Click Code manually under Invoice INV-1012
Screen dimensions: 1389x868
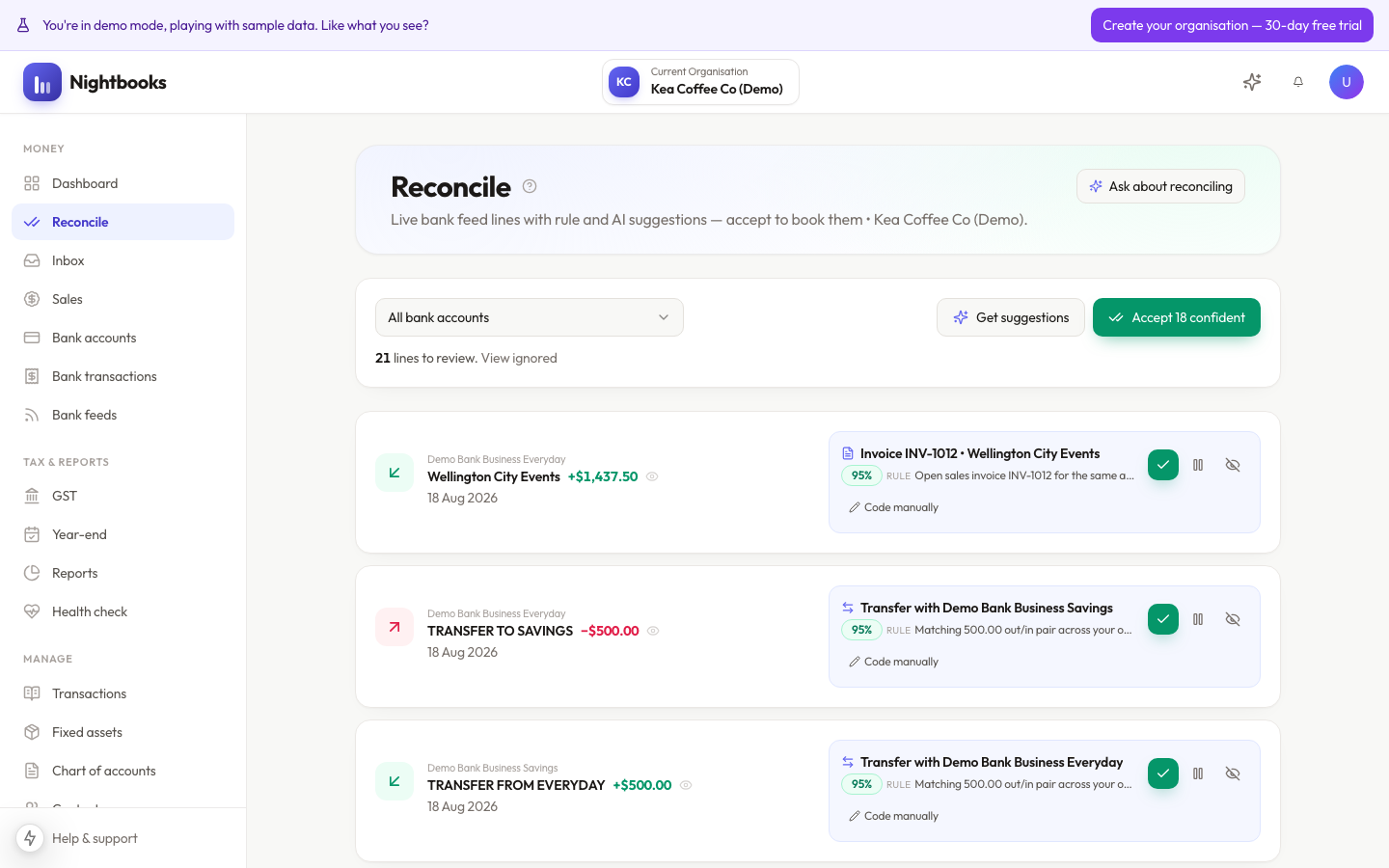click(x=893, y=507)
